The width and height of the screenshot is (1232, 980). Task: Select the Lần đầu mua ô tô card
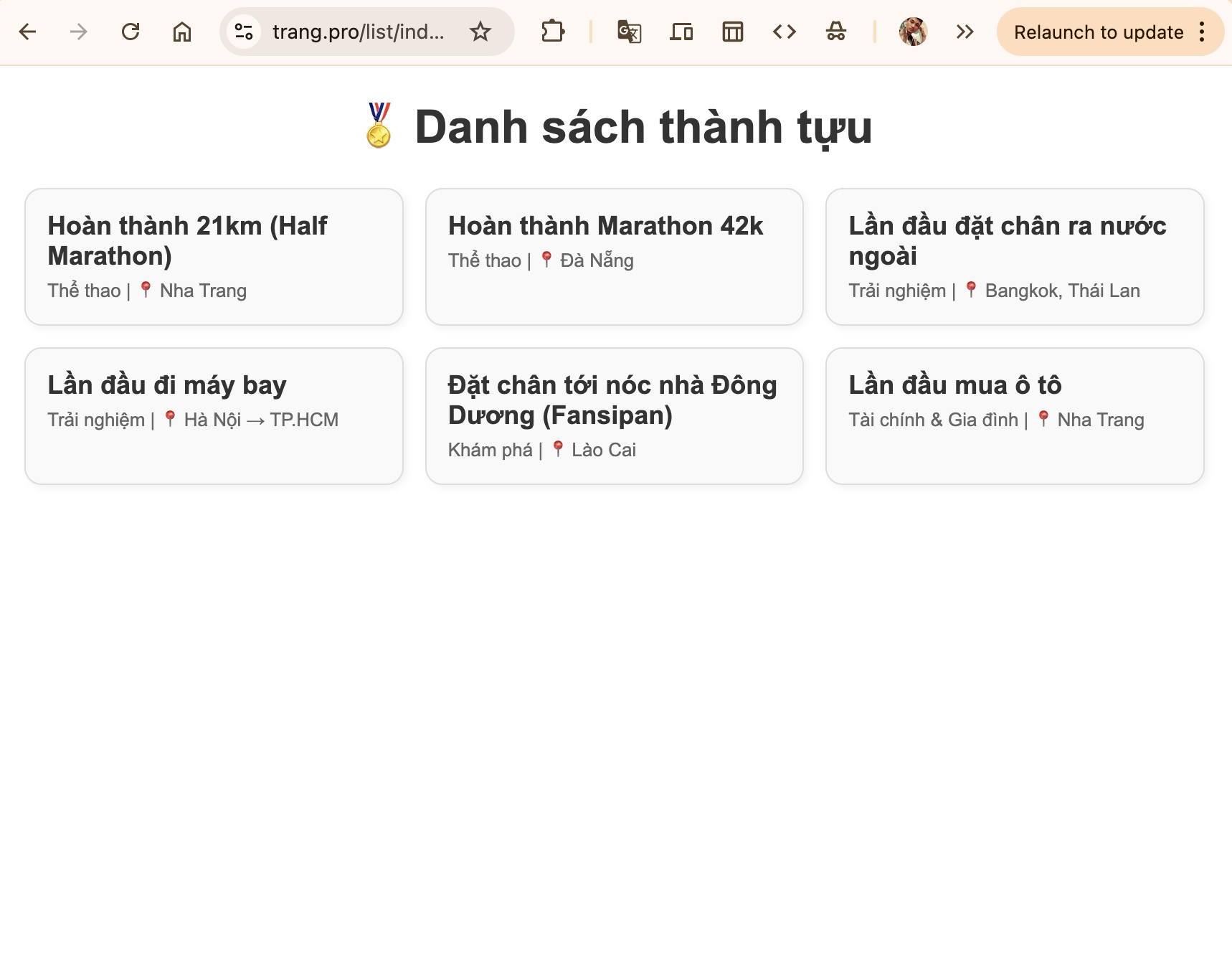pos(1015,416)
